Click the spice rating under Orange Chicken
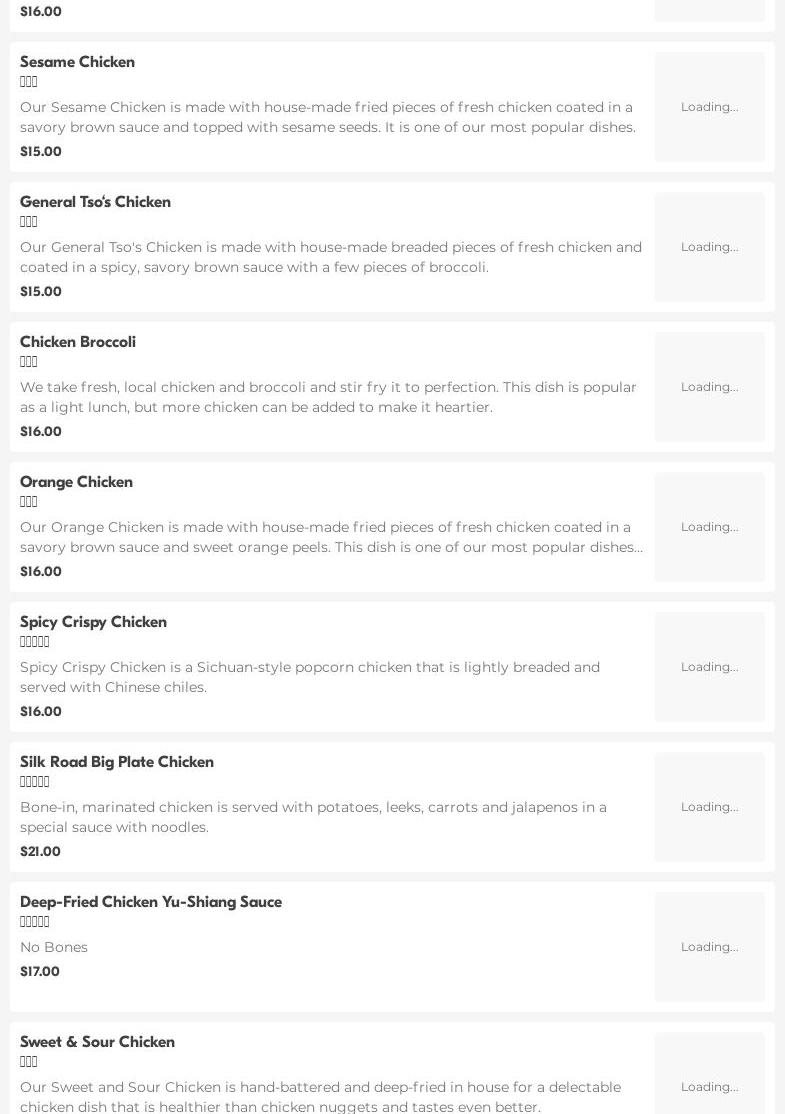Viewport: 785px width, 1114px height. pyautogui.click(x=29, y=502)
